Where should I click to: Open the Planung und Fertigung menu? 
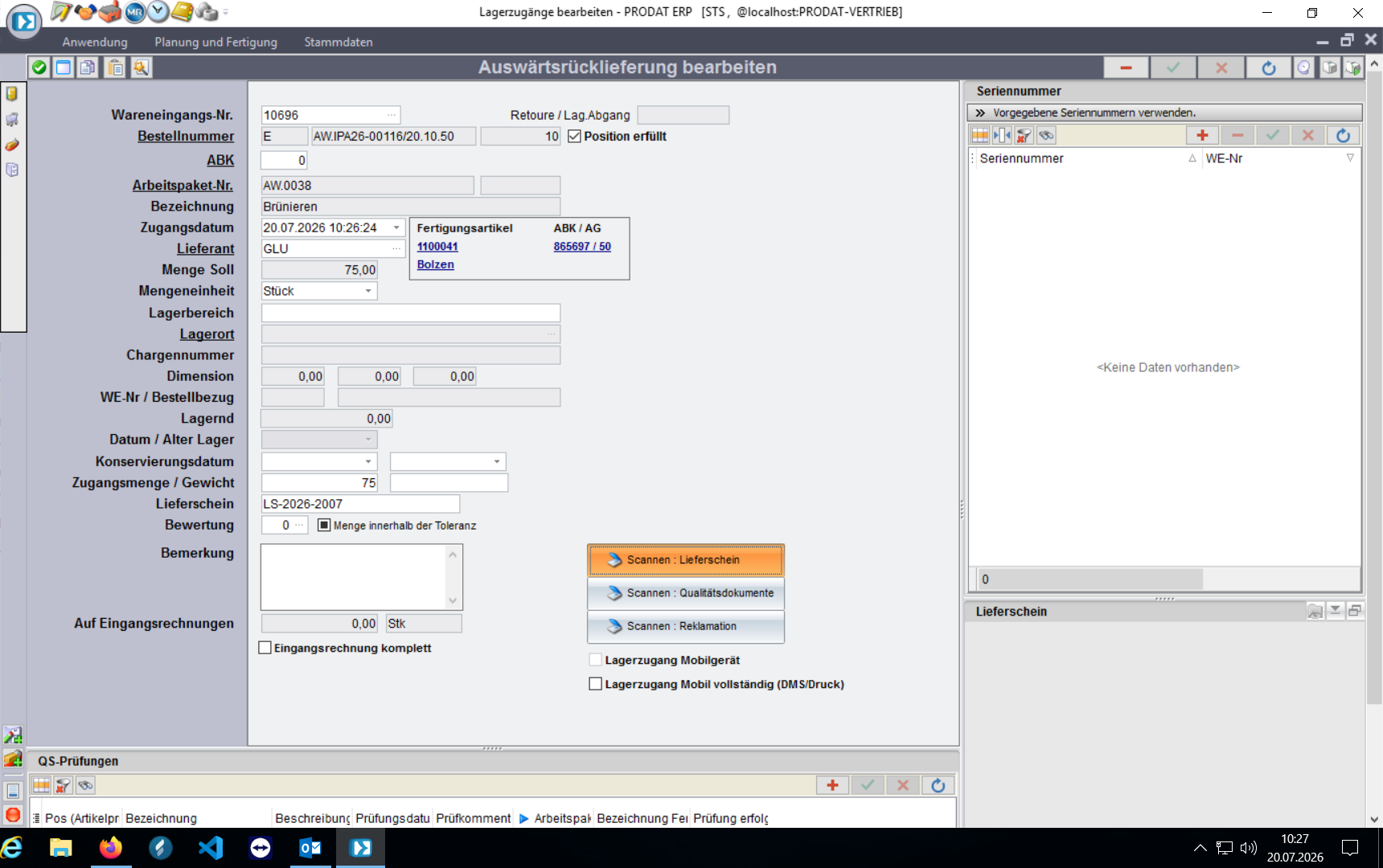215,42
